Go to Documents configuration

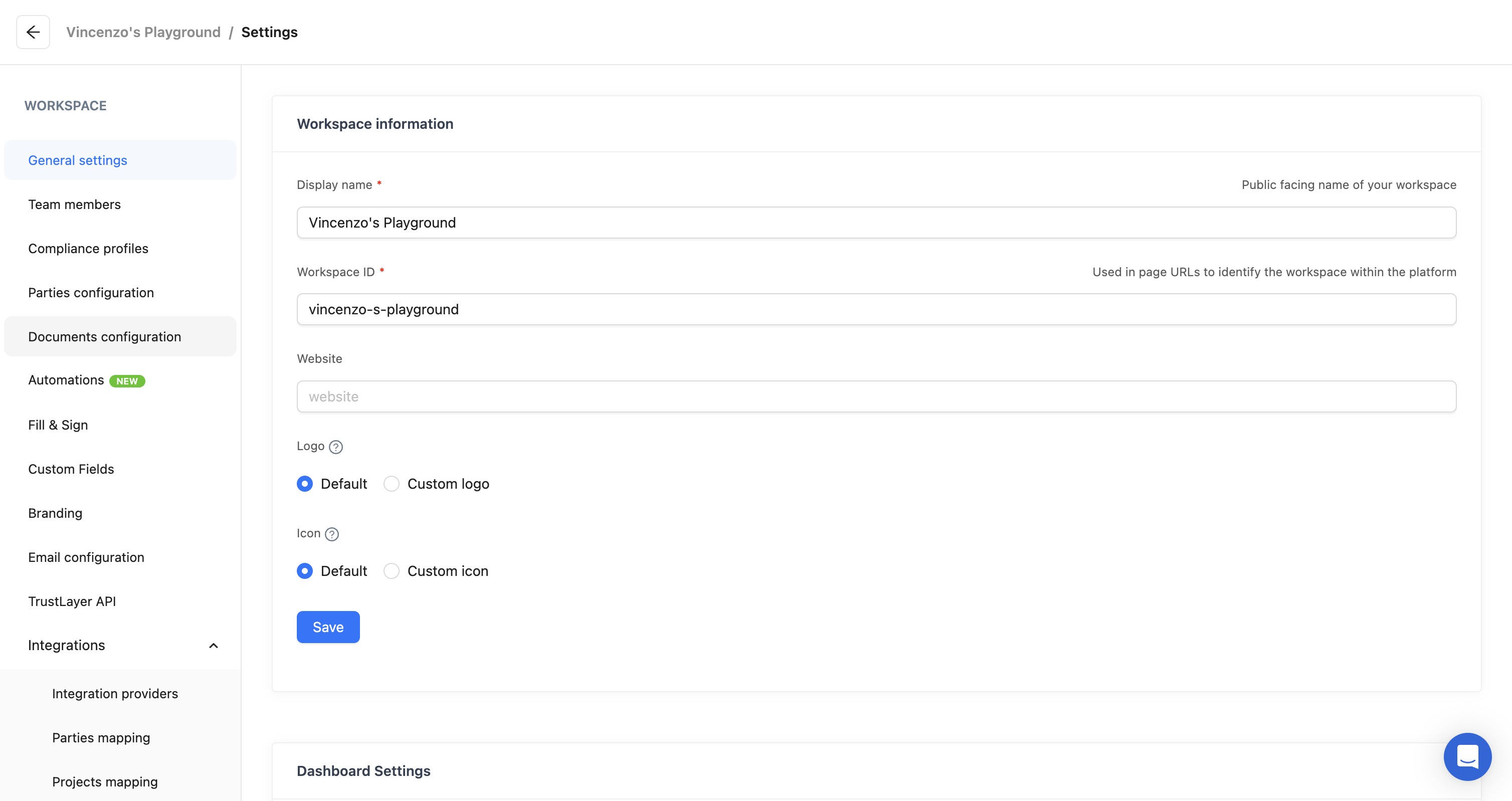coord(104,337)
